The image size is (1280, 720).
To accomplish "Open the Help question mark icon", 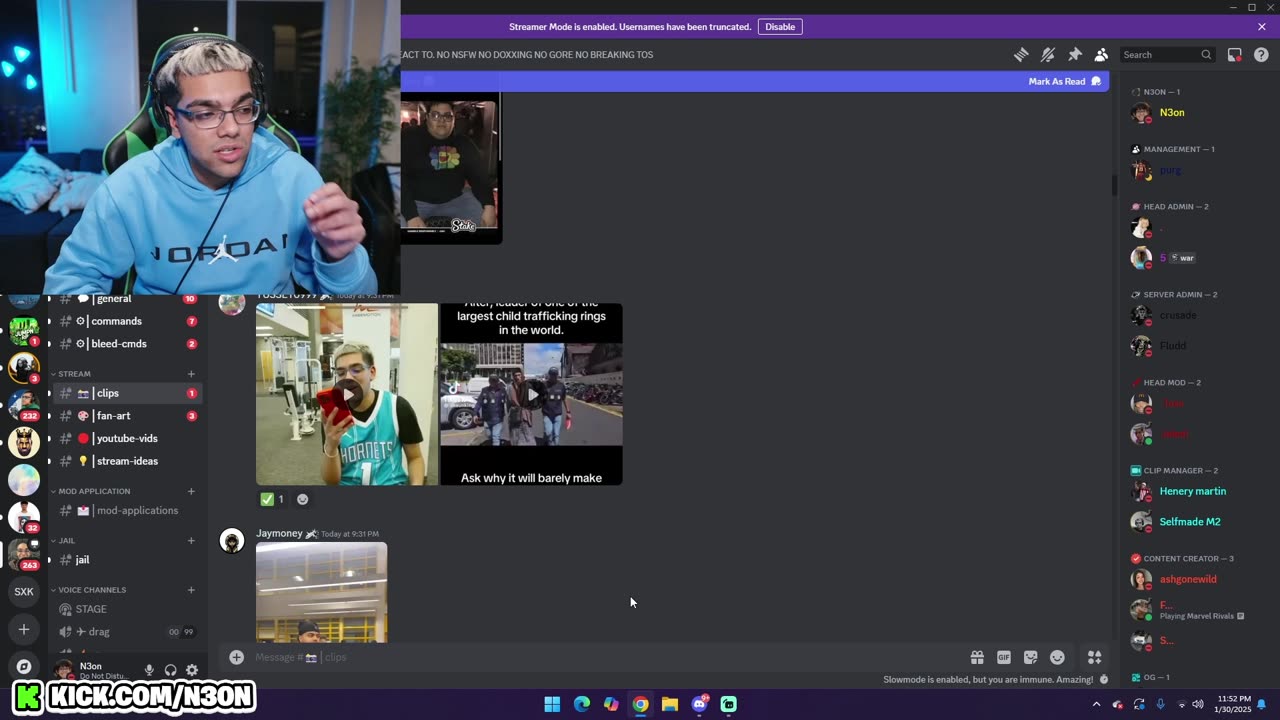I will click(1261, 55).
